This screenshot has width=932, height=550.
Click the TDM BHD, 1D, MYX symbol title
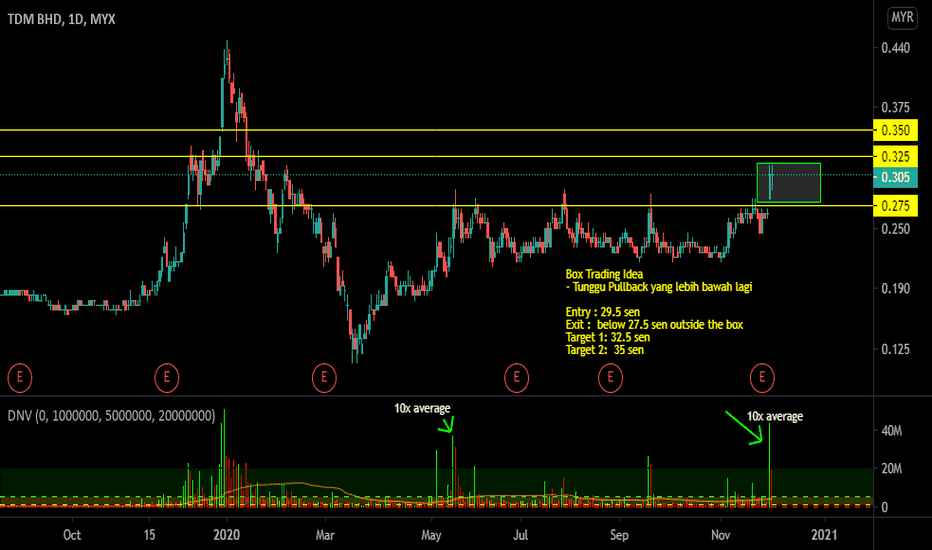point(61,20)
